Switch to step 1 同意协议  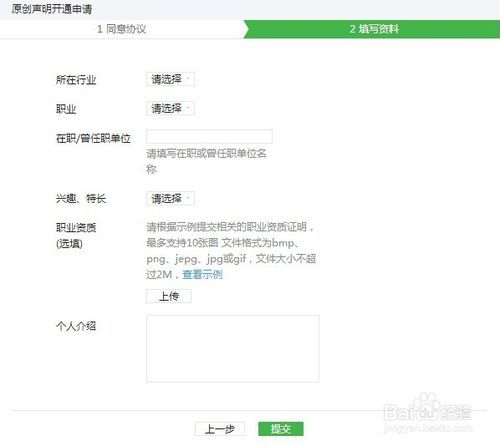[x=122, y=29]
